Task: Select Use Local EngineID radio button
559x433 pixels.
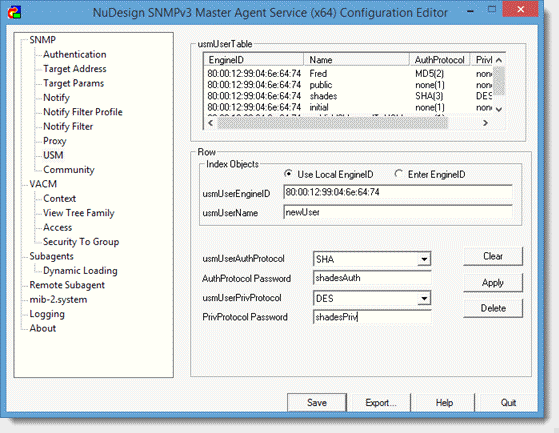Action: point(288,174)
